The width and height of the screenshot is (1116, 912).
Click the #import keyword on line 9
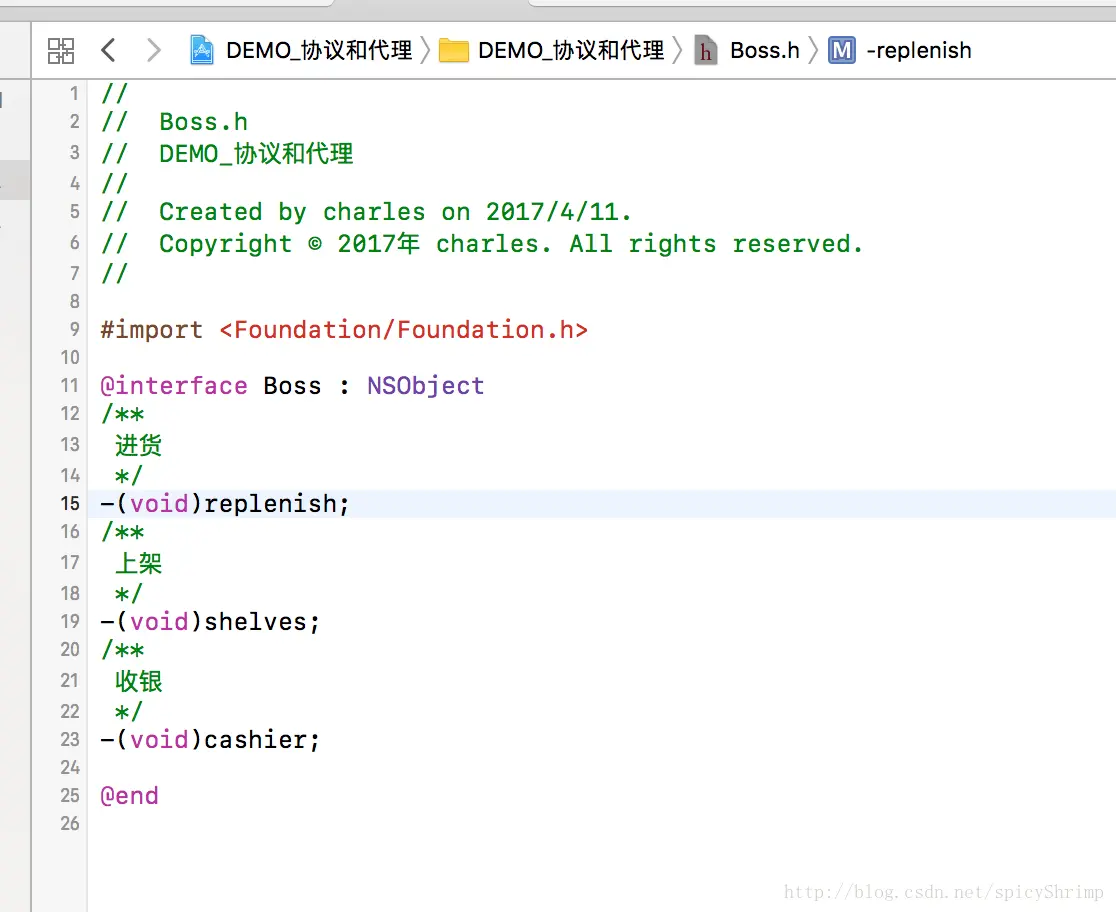click(152, 330)
